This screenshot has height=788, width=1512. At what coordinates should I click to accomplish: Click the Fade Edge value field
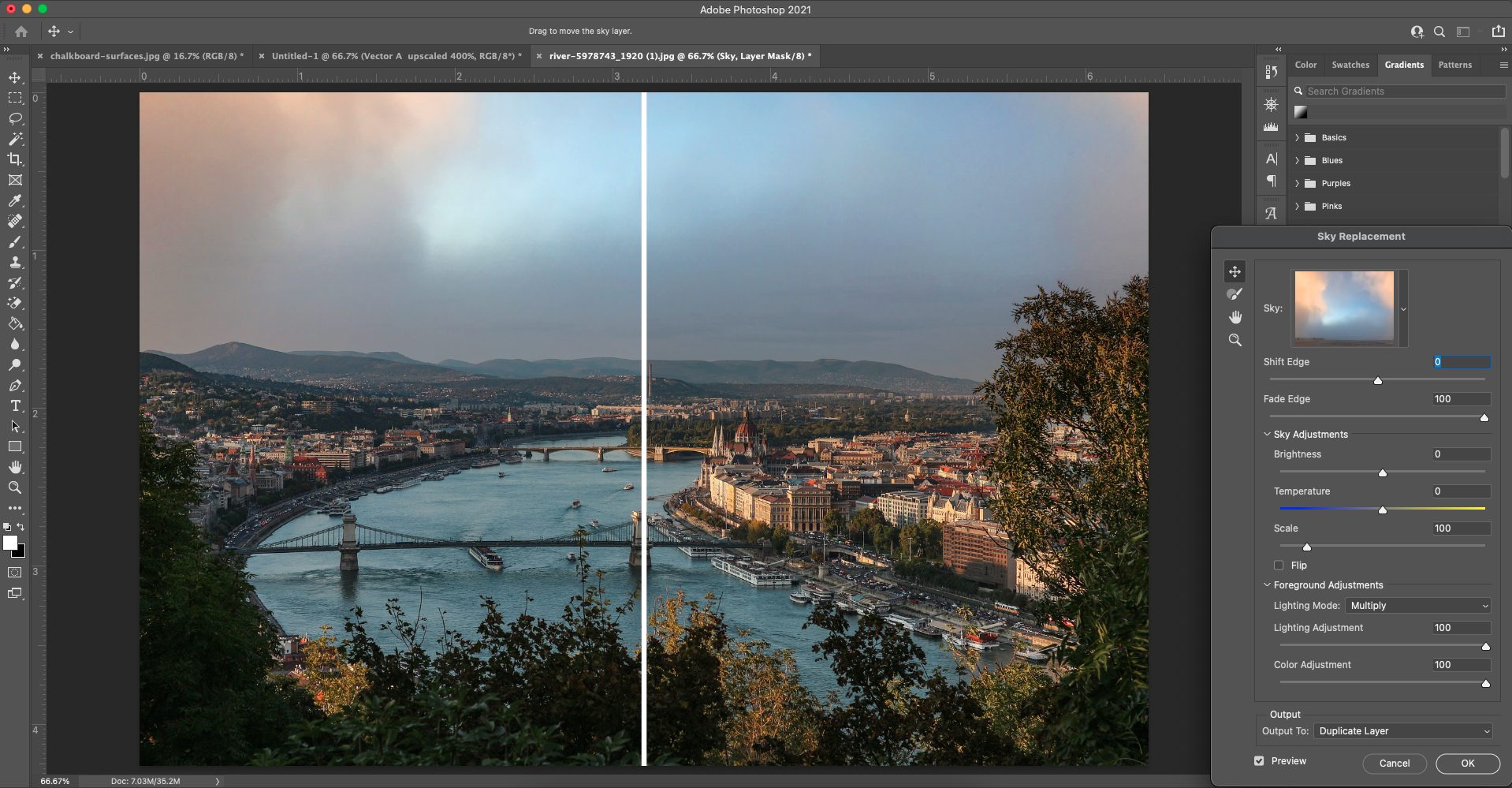1461,398
